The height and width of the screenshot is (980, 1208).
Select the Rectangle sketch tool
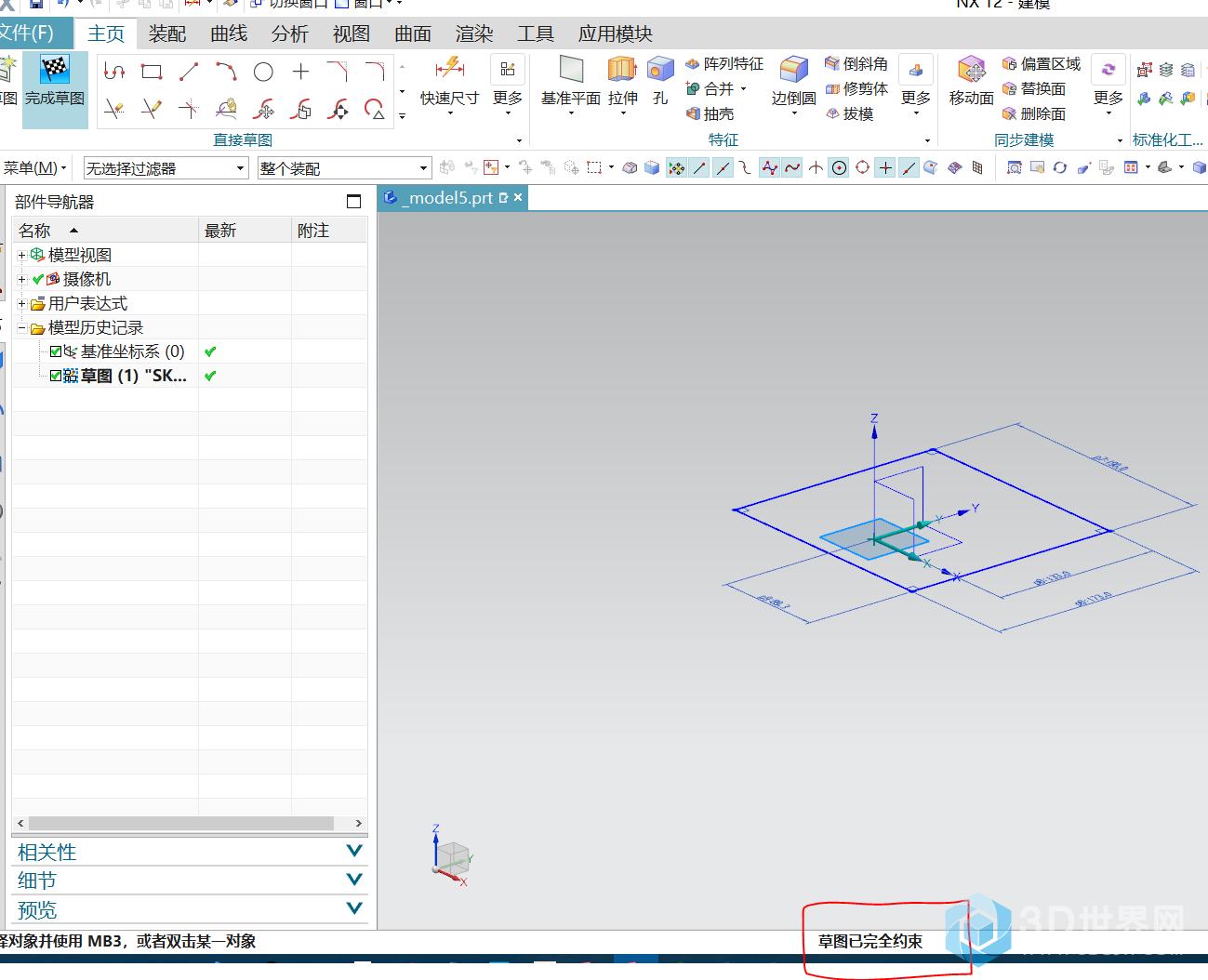pyautogui.click(x=152, y=72)
